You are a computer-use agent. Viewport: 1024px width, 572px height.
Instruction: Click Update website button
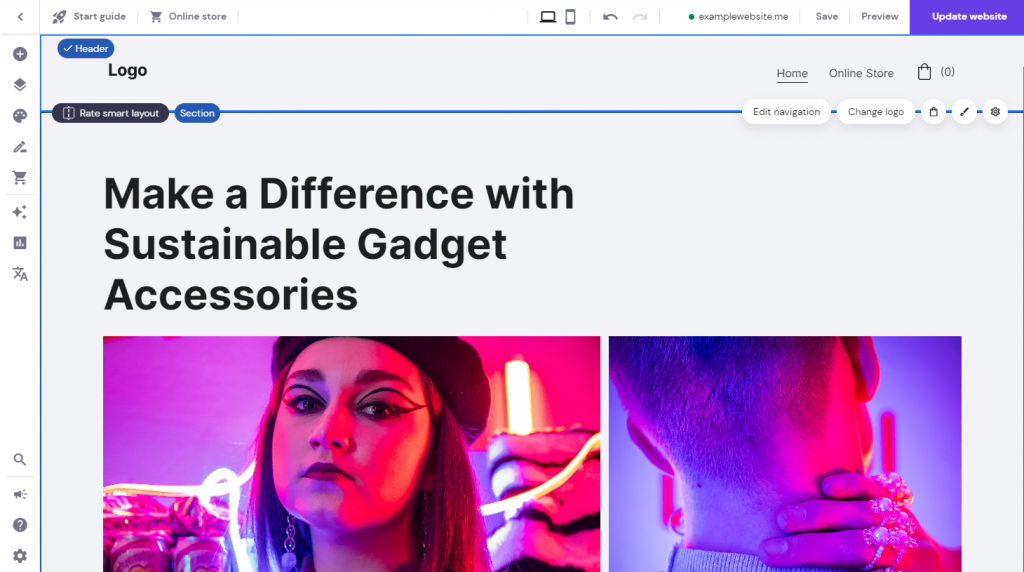click(968, 17)
